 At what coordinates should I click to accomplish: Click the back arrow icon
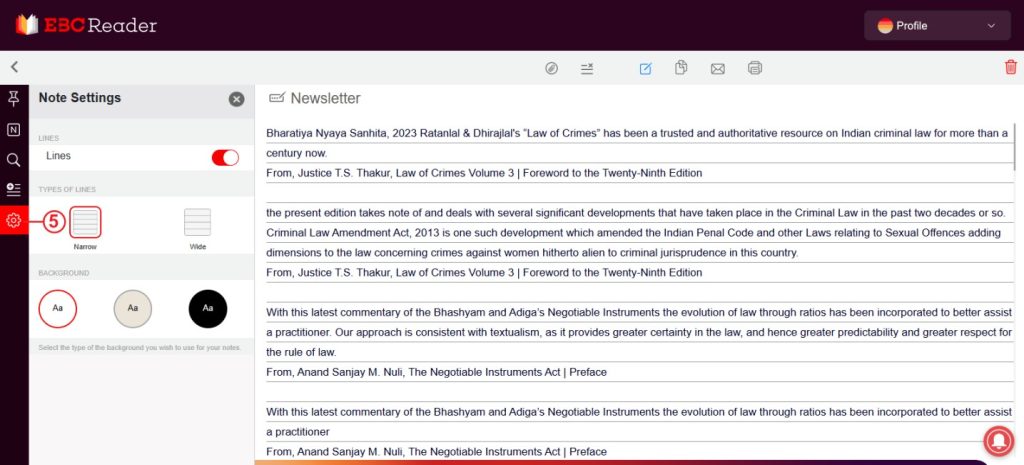14,67
